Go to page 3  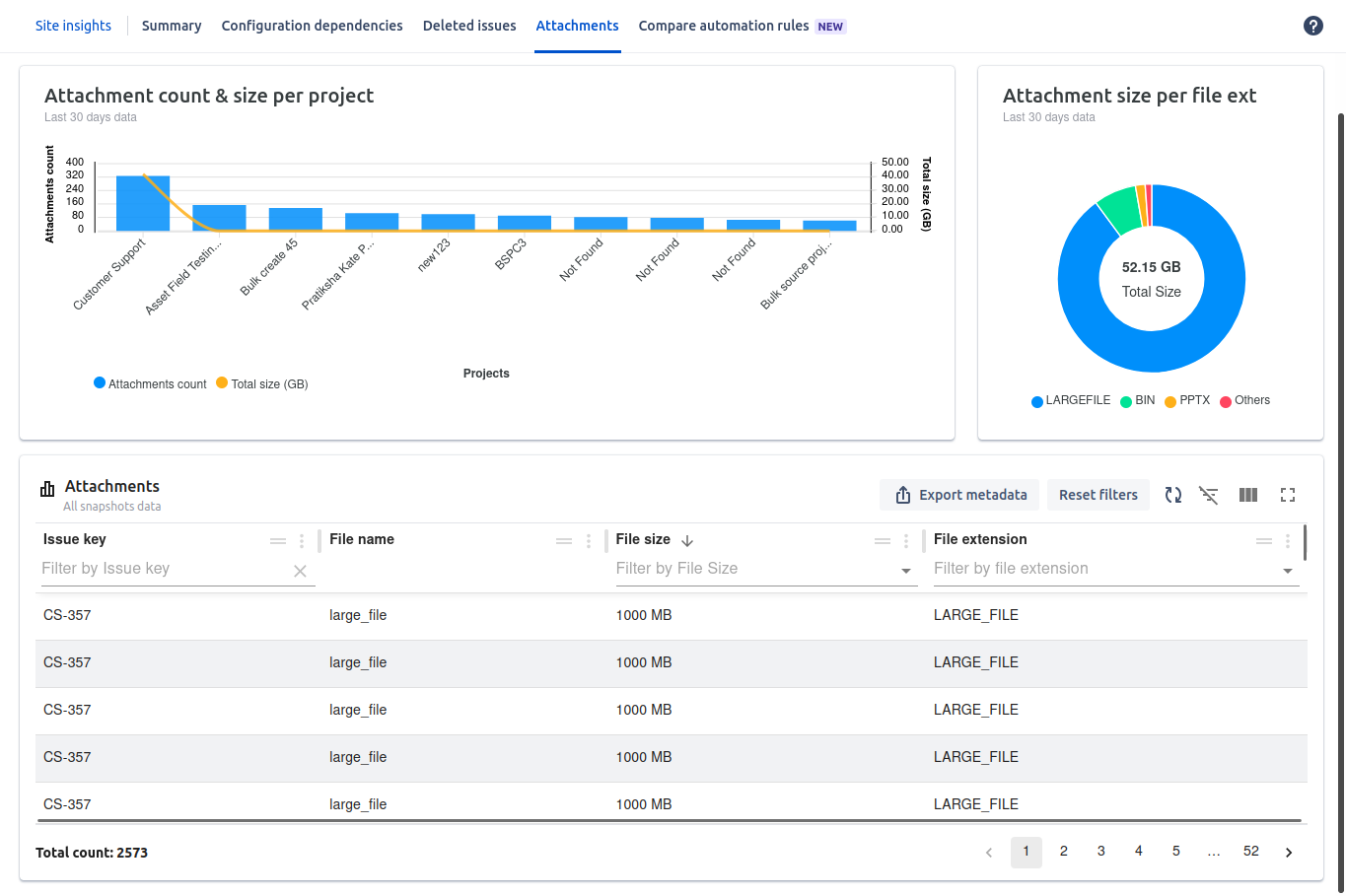[1101, 852]
